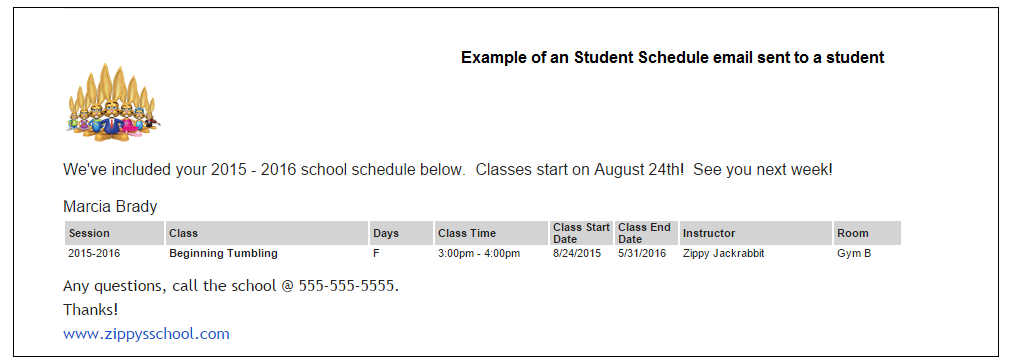Click the Zippy Jackrabbit instructor cell

pyautogui.click(x=724, y=254)
